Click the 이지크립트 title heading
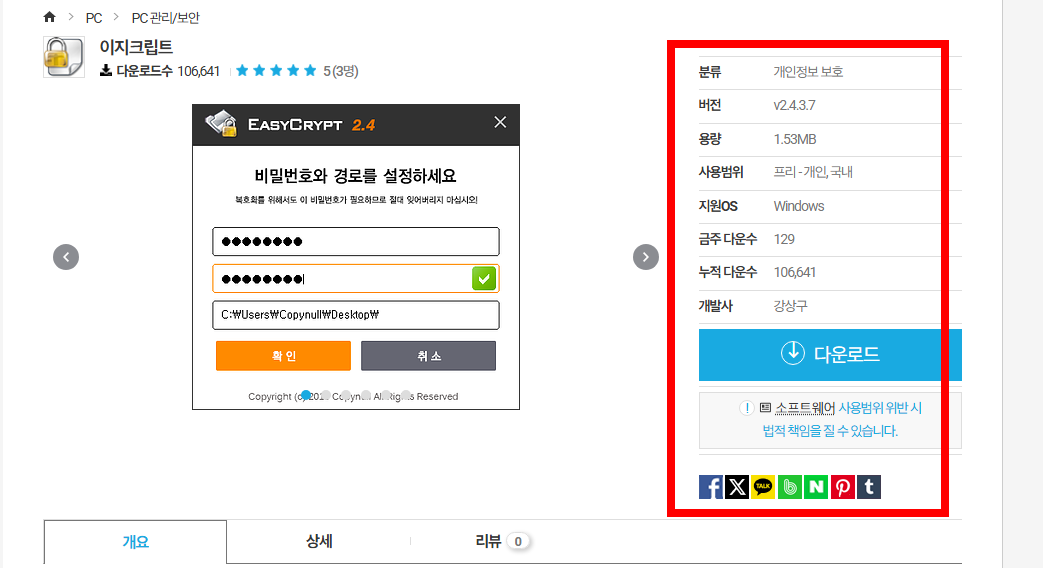This screenshot has width=1043, height=568. pos(136,47)
